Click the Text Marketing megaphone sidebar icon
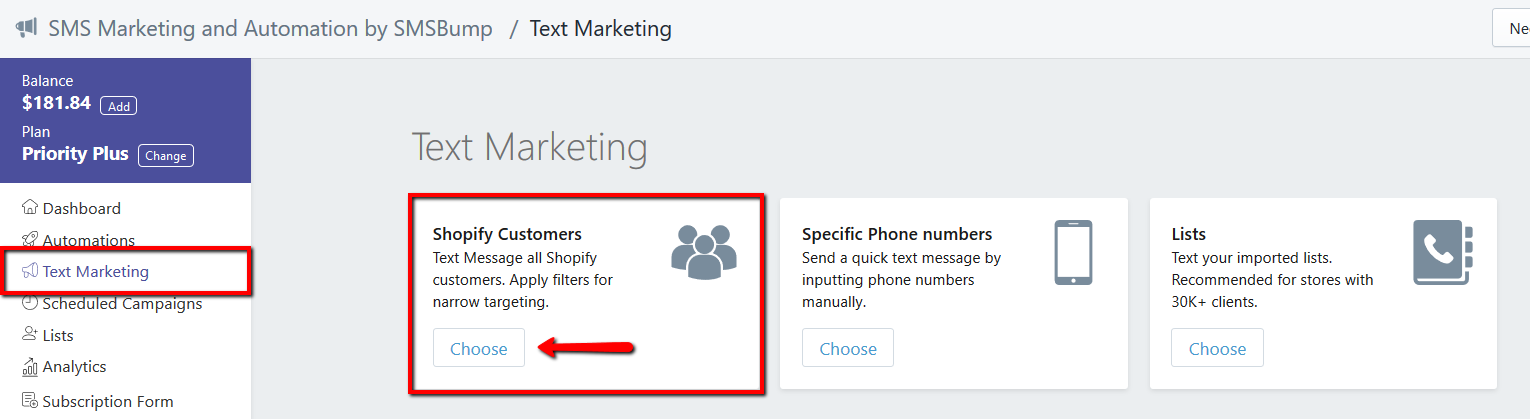 coord(30,271)
